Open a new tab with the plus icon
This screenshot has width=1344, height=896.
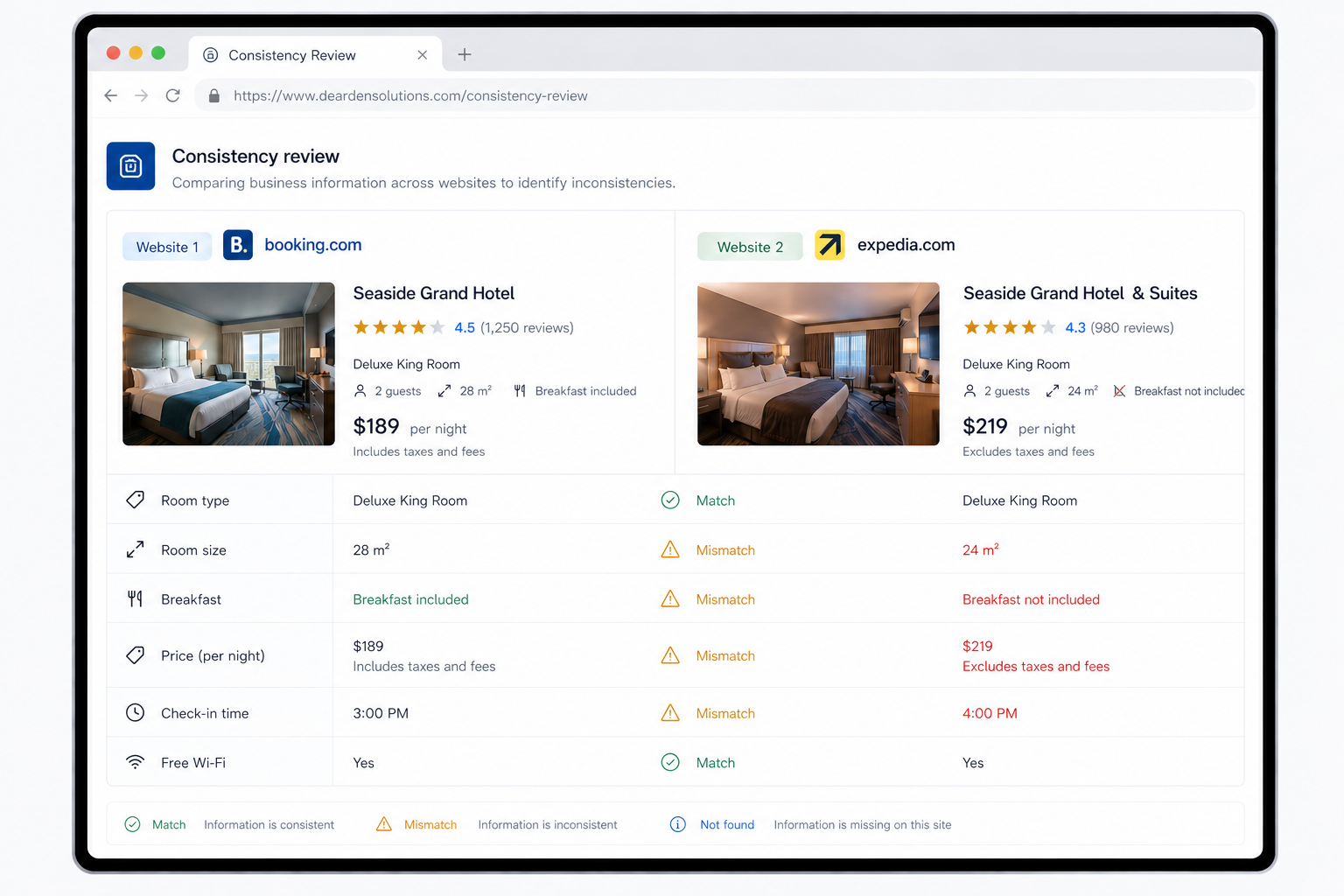[x=465, y=54]
